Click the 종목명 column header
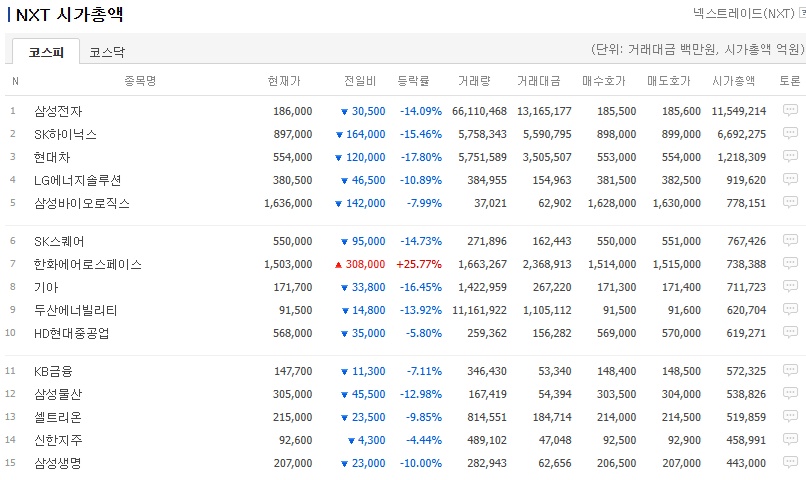The image size is (806, 480). [x=140, y=81]
